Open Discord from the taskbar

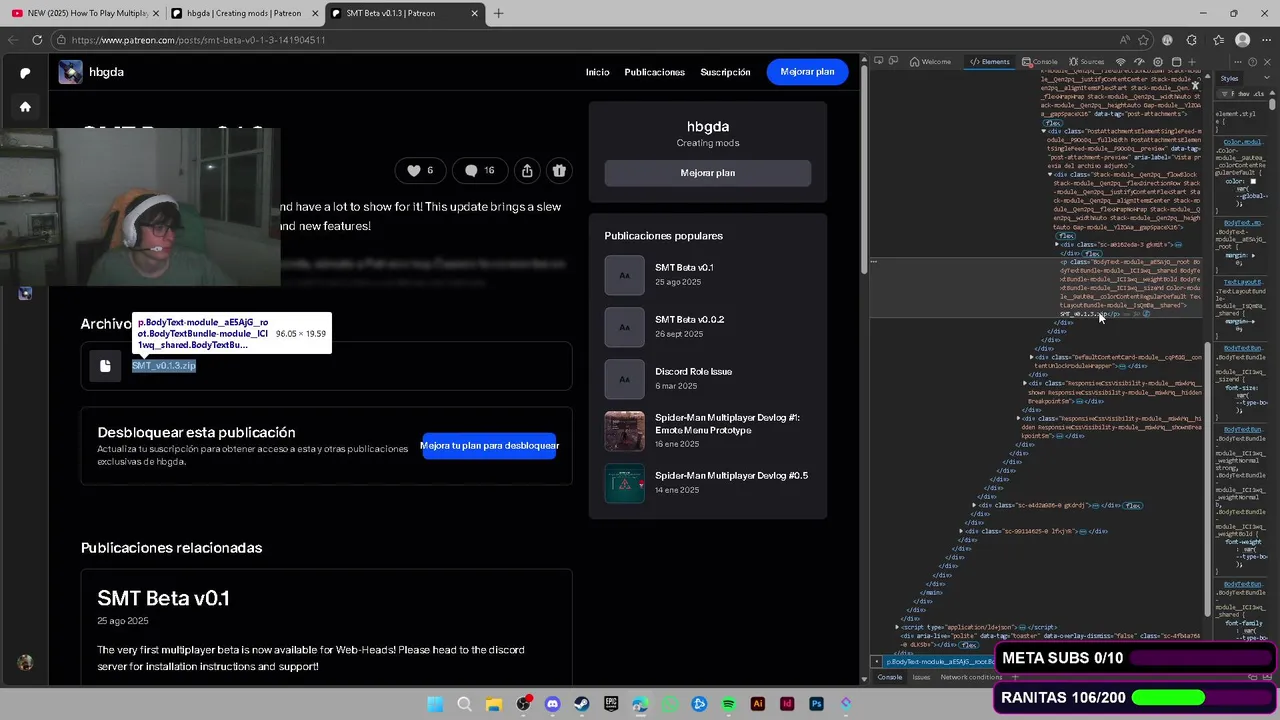[552, 704]
